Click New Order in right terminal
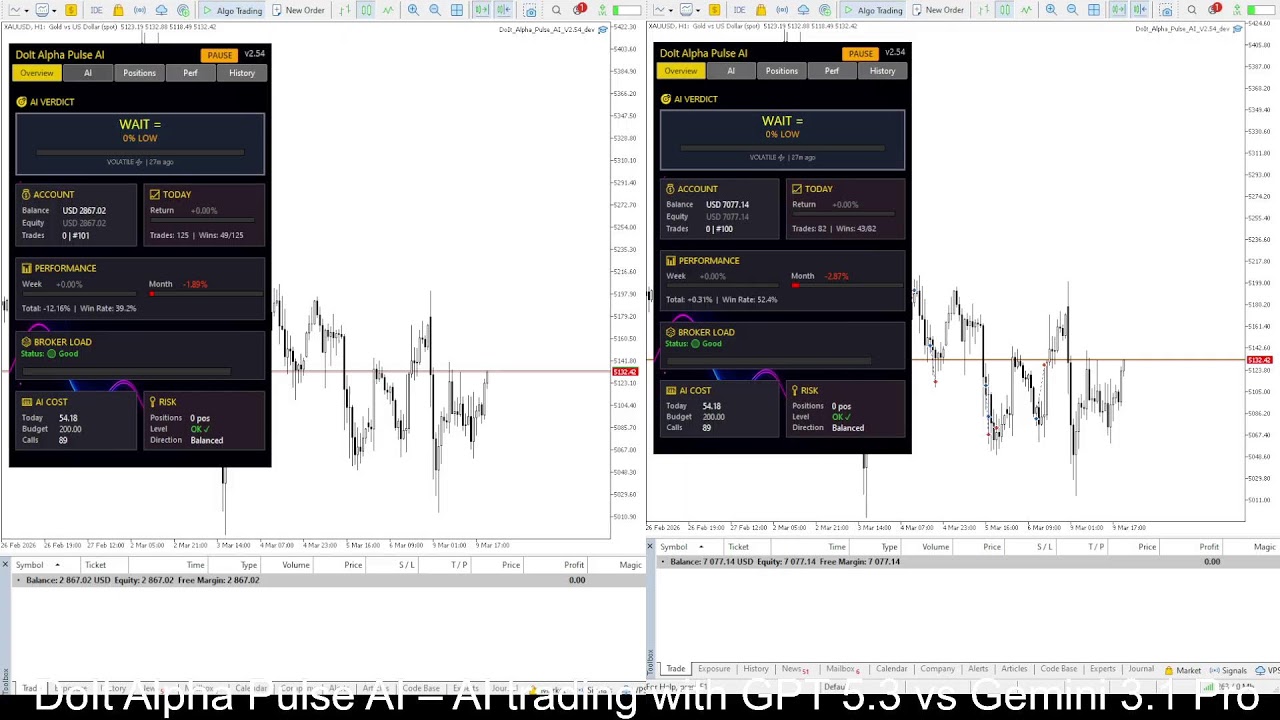1280x720 pixels. click(x=937, y=10)
